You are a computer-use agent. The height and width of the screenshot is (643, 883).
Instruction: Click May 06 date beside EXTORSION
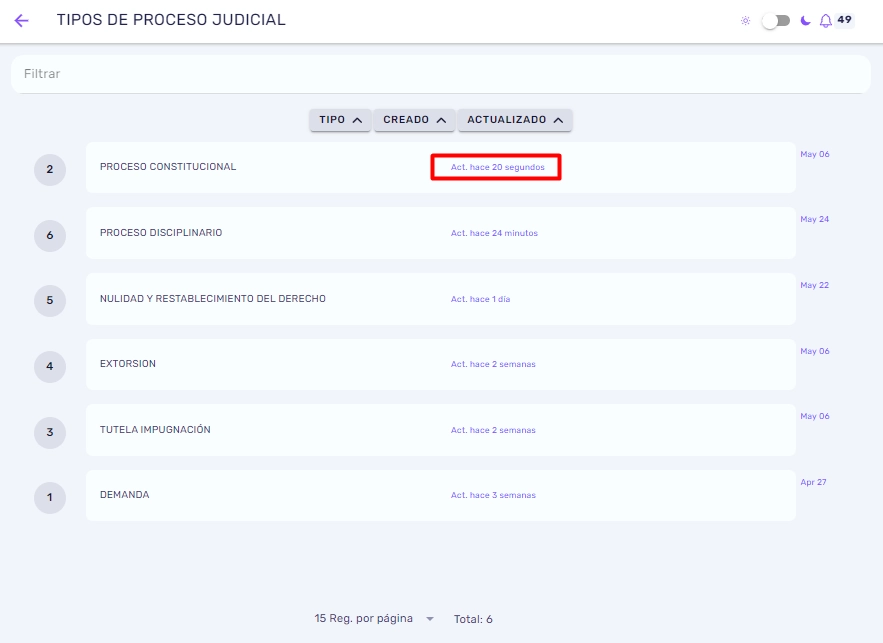(815, 351)
